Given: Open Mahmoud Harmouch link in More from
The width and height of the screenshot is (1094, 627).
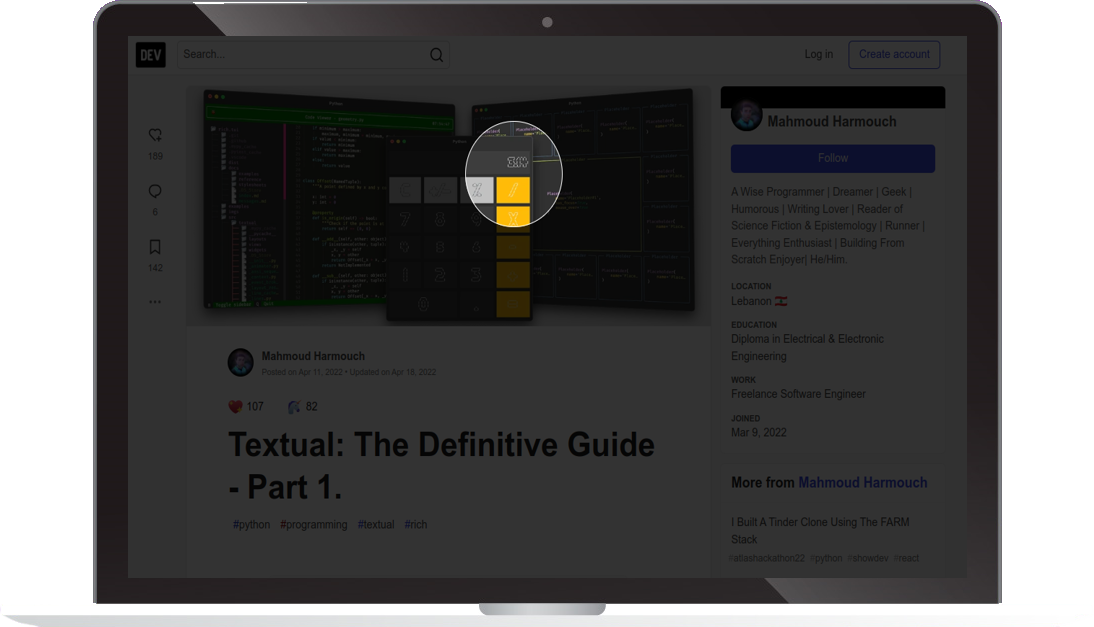Looking at the screenshot, I should tap(862, 483).
